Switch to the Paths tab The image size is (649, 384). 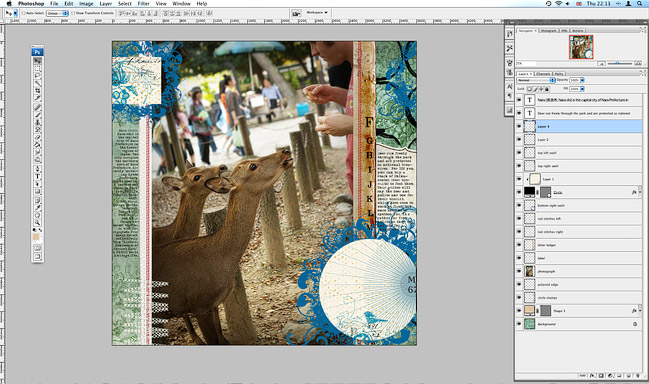(x=558, y=74)
